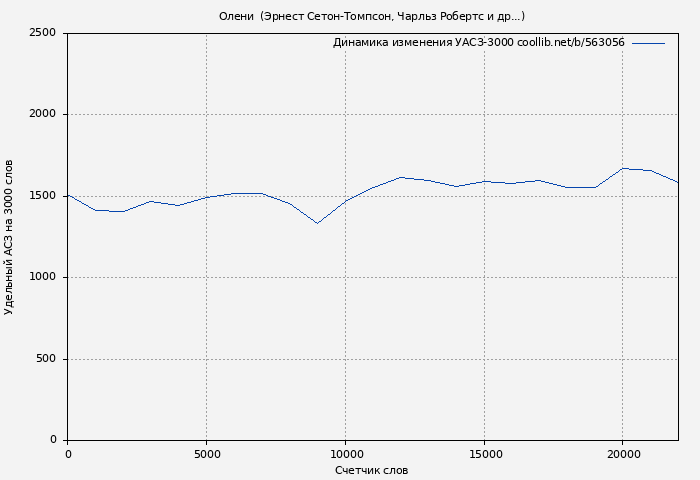Screen dimensions: 700x480
Task: Click the 10000 tick label on the x-axis
Action: pos(345,454)
